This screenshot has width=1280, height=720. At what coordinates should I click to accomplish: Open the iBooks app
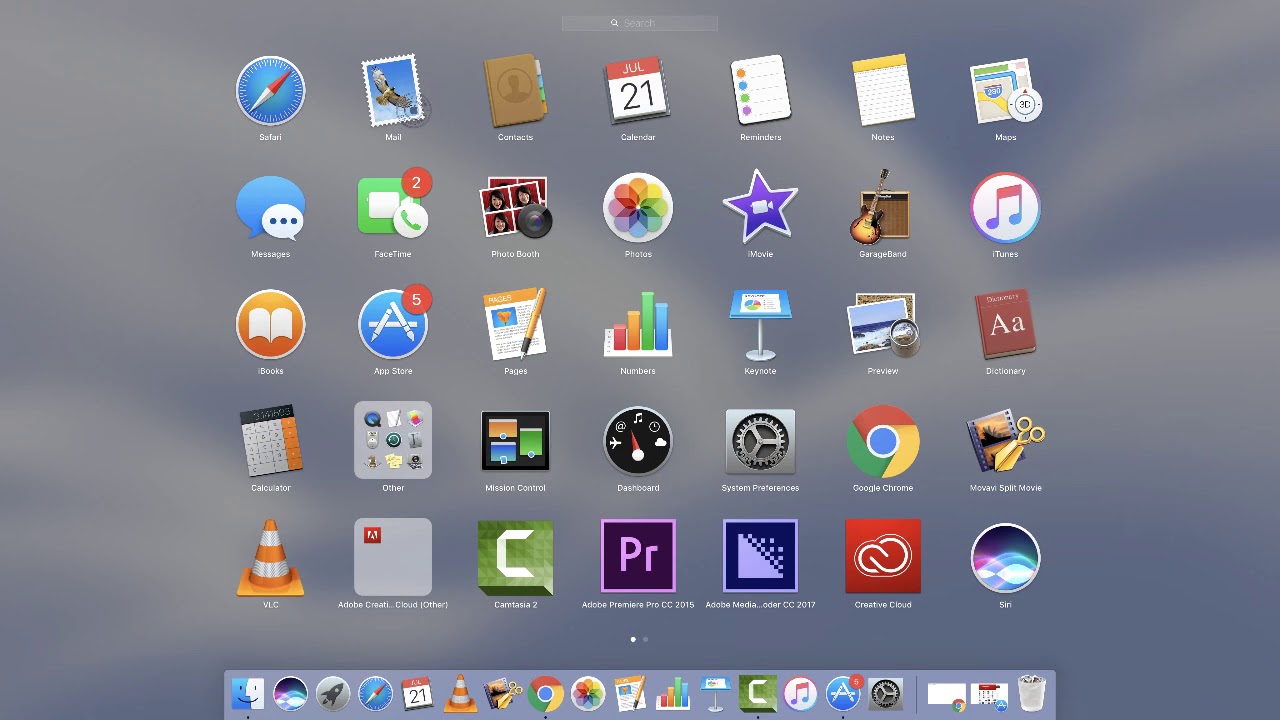pos(270,325)
